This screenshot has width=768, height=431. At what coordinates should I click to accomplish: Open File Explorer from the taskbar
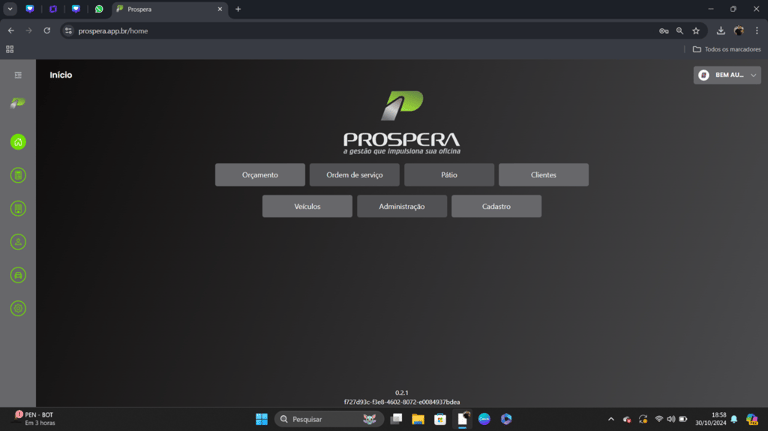tap(418, 419)
